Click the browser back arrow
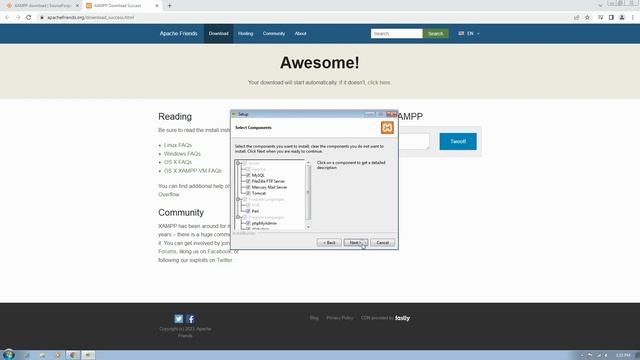The image size is (640, 360). [x=7, y=18]
